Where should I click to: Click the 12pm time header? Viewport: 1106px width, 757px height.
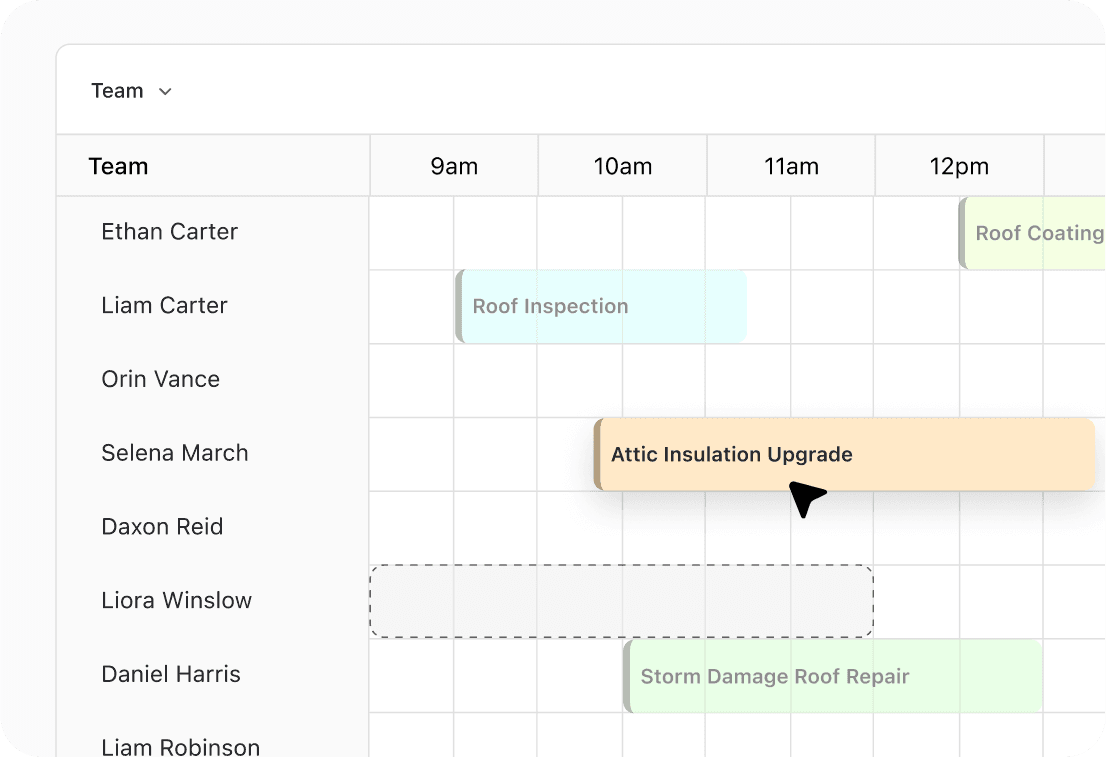tap(959, 166)
